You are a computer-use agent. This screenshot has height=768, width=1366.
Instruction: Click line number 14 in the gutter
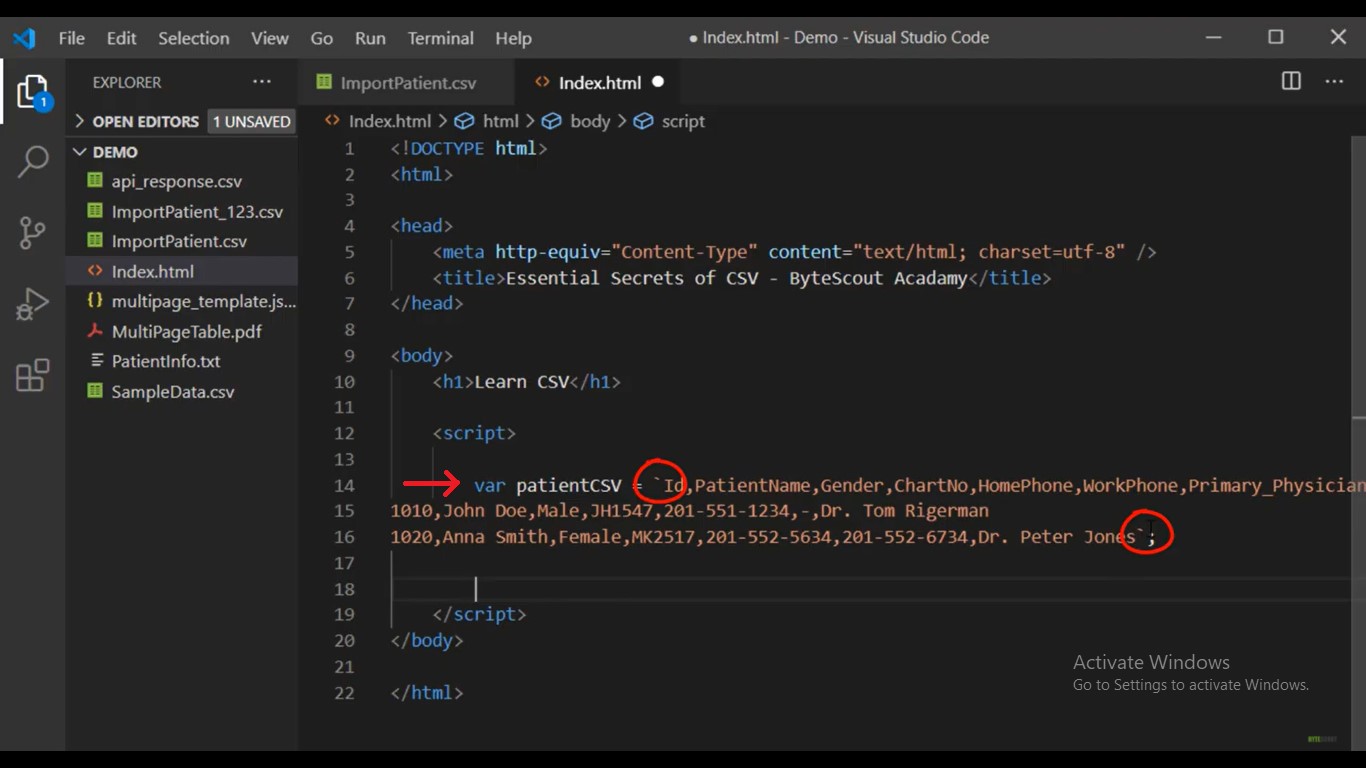(344, 485)
